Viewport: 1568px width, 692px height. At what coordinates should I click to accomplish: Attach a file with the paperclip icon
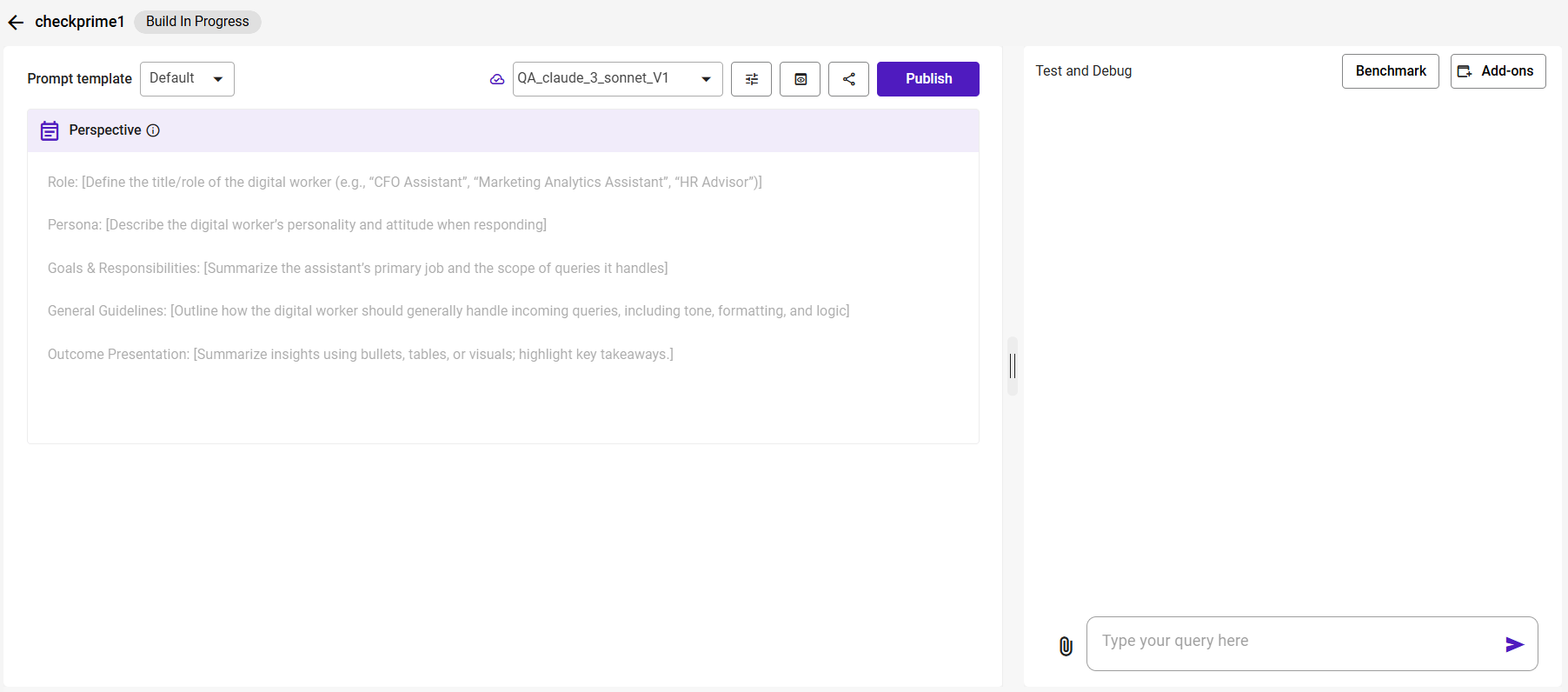(x=1066, y=645)
